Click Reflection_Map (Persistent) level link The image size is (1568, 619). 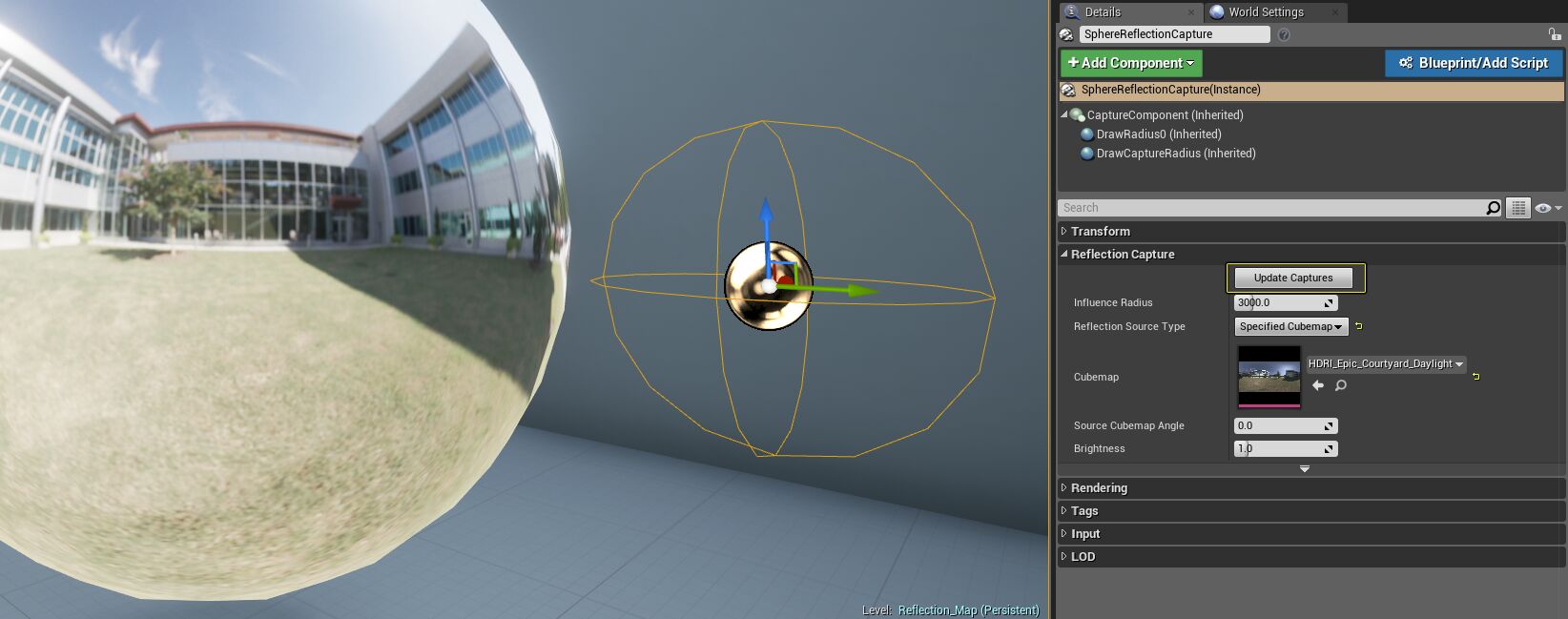click(x=968, y=610)
